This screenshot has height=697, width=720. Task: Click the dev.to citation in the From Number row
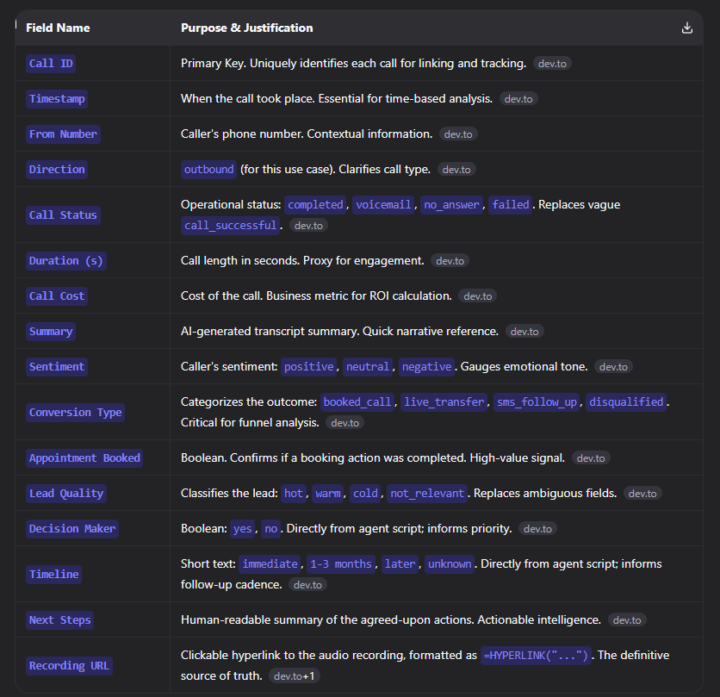(459, 134)
